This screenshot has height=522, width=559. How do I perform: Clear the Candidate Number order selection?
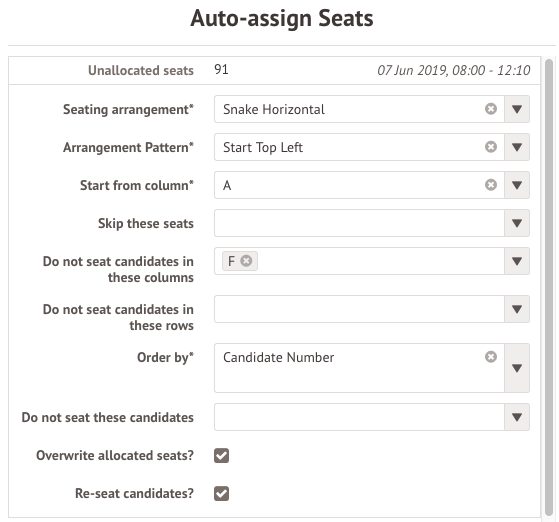coord(491,357)
